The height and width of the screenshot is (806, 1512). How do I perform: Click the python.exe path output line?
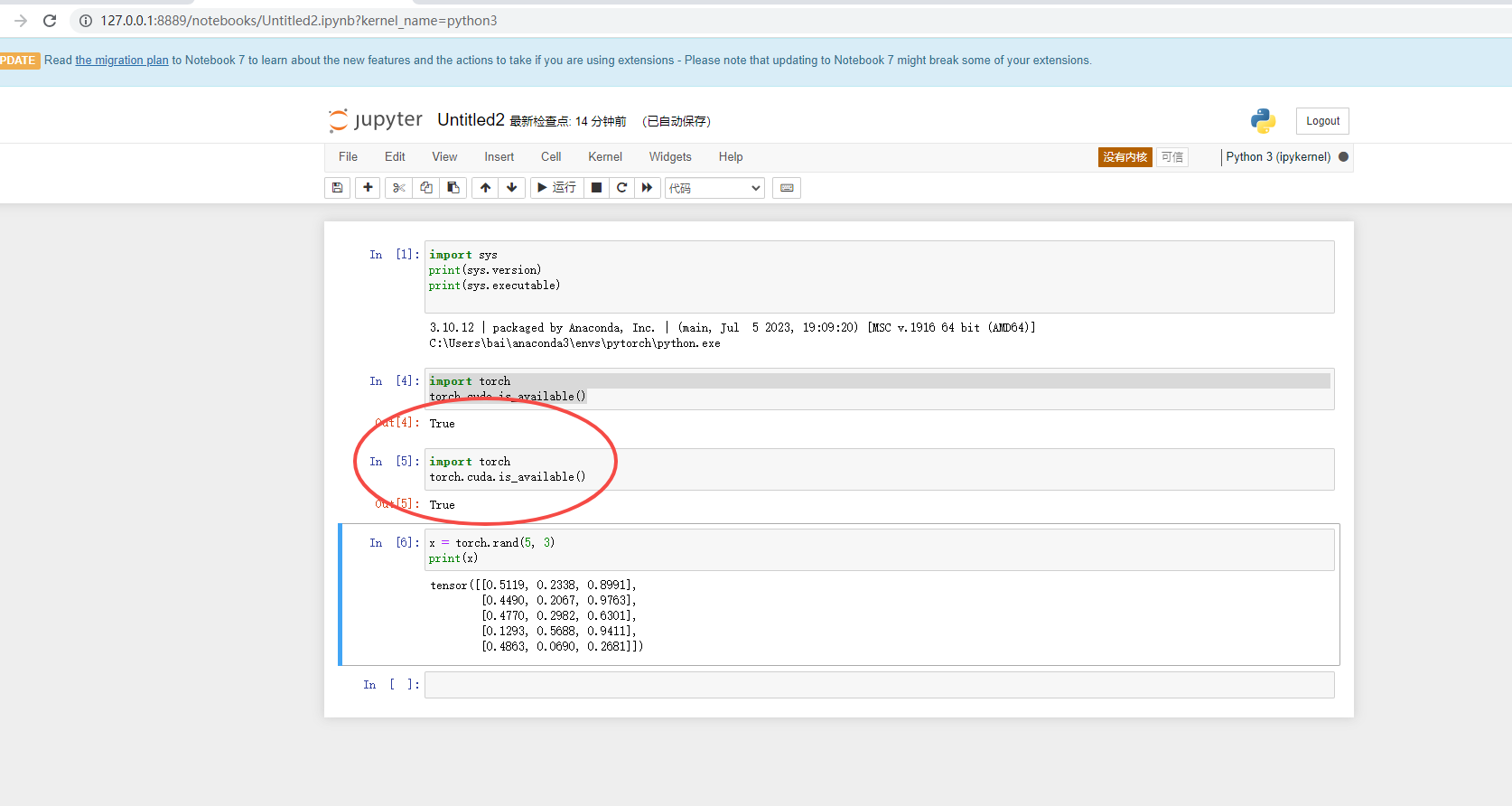574,343
